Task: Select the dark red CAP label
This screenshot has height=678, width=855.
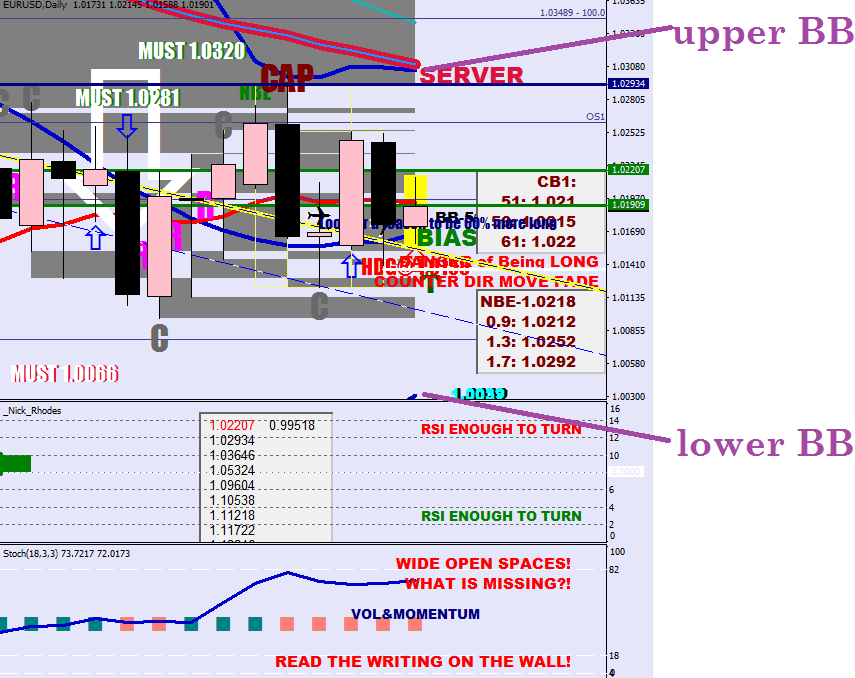Action: (286, 76)
